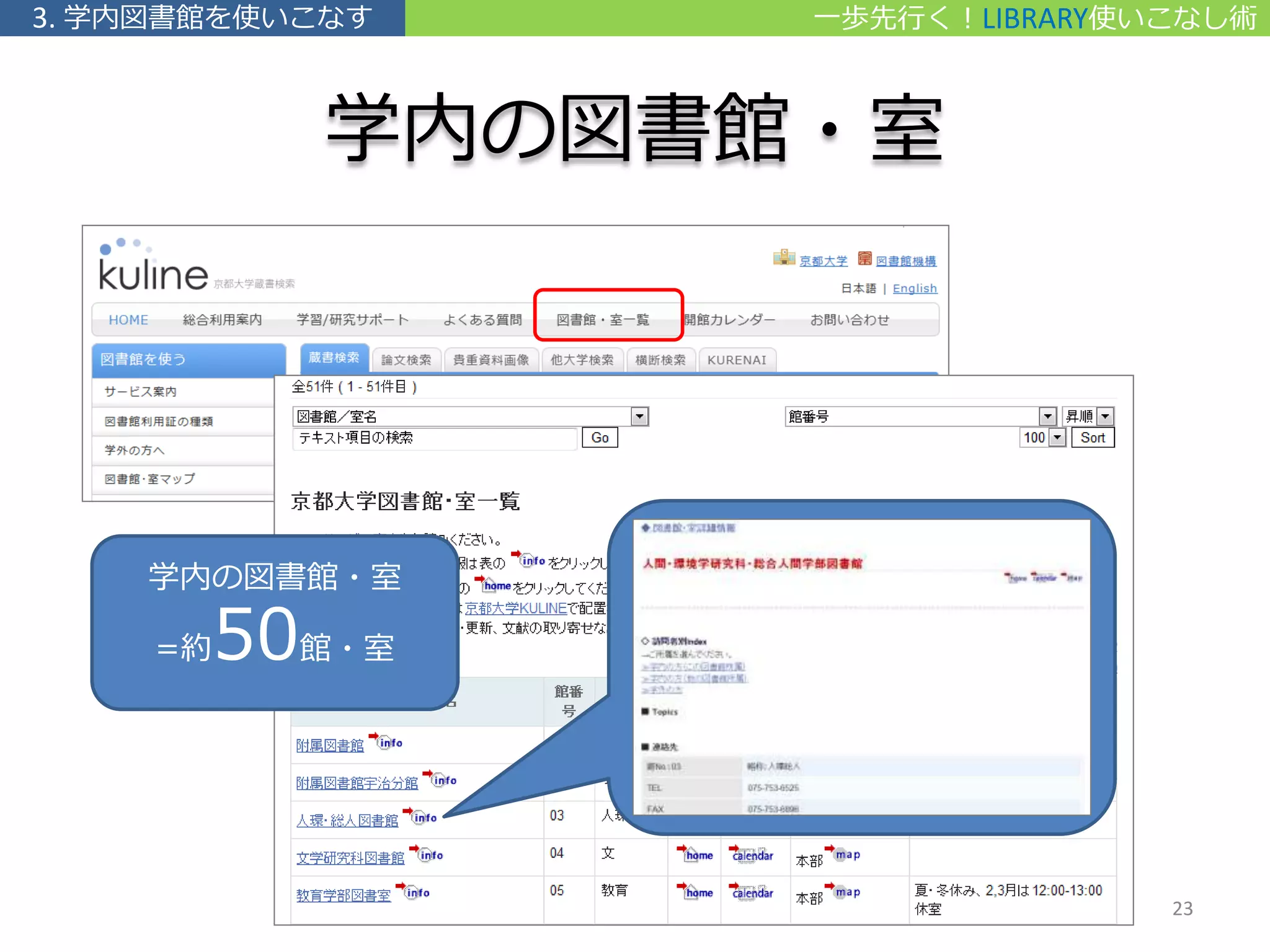Click info icon next to 附属図書館宇治分館
The width and height of the screenshot is (1270, 952).
(x=440, y=779)
